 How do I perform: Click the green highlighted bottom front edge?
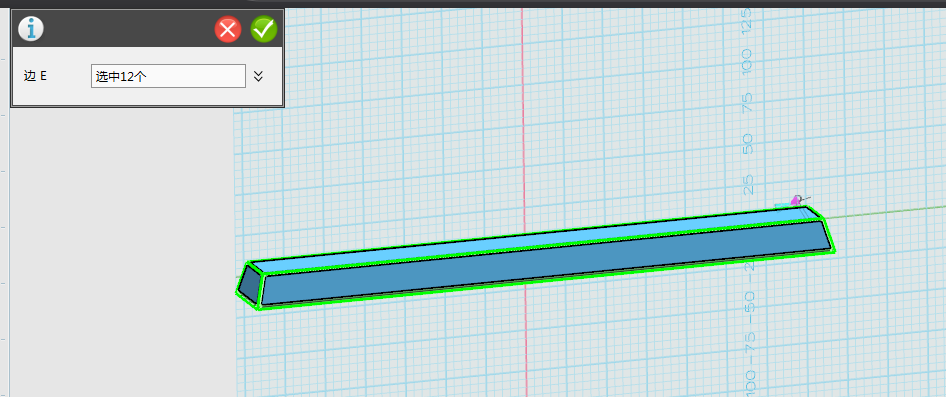tap(546, 279)
